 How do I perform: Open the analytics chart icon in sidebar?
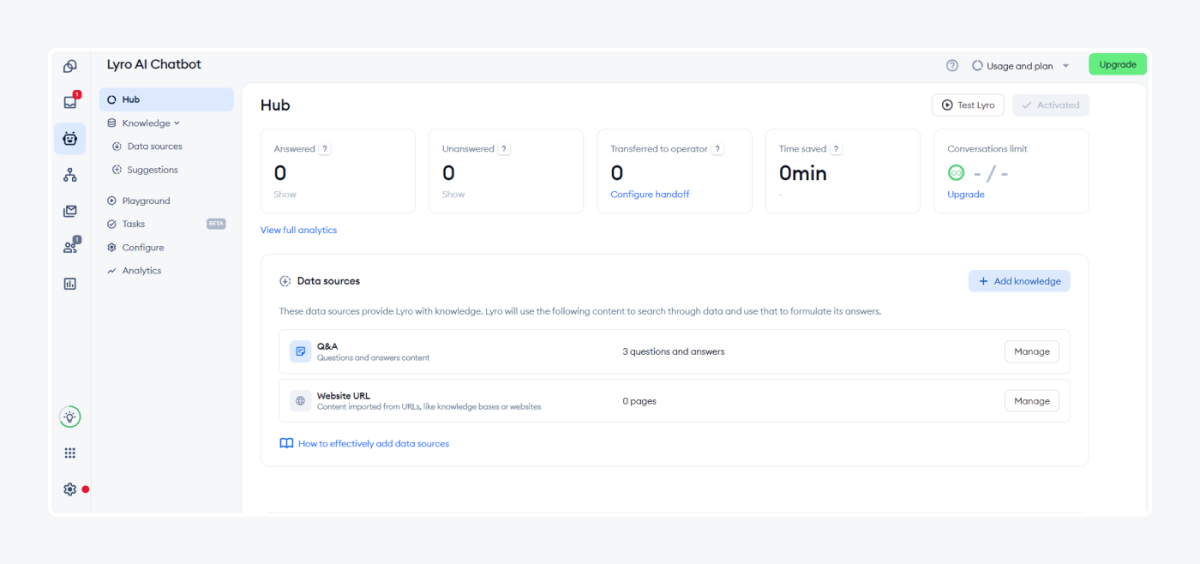coord(70,283)
